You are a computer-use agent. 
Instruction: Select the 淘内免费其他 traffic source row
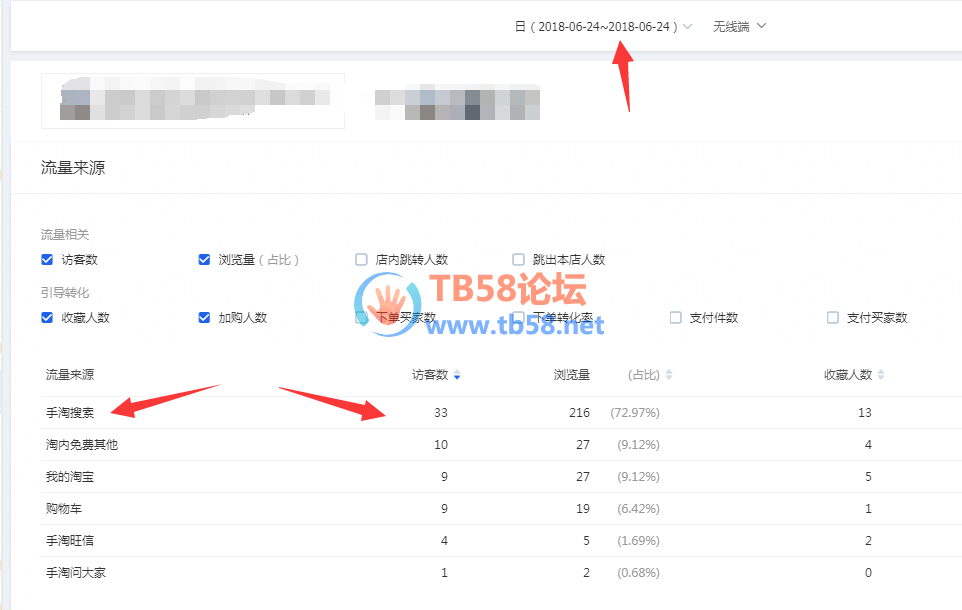(x=82, y=445)
